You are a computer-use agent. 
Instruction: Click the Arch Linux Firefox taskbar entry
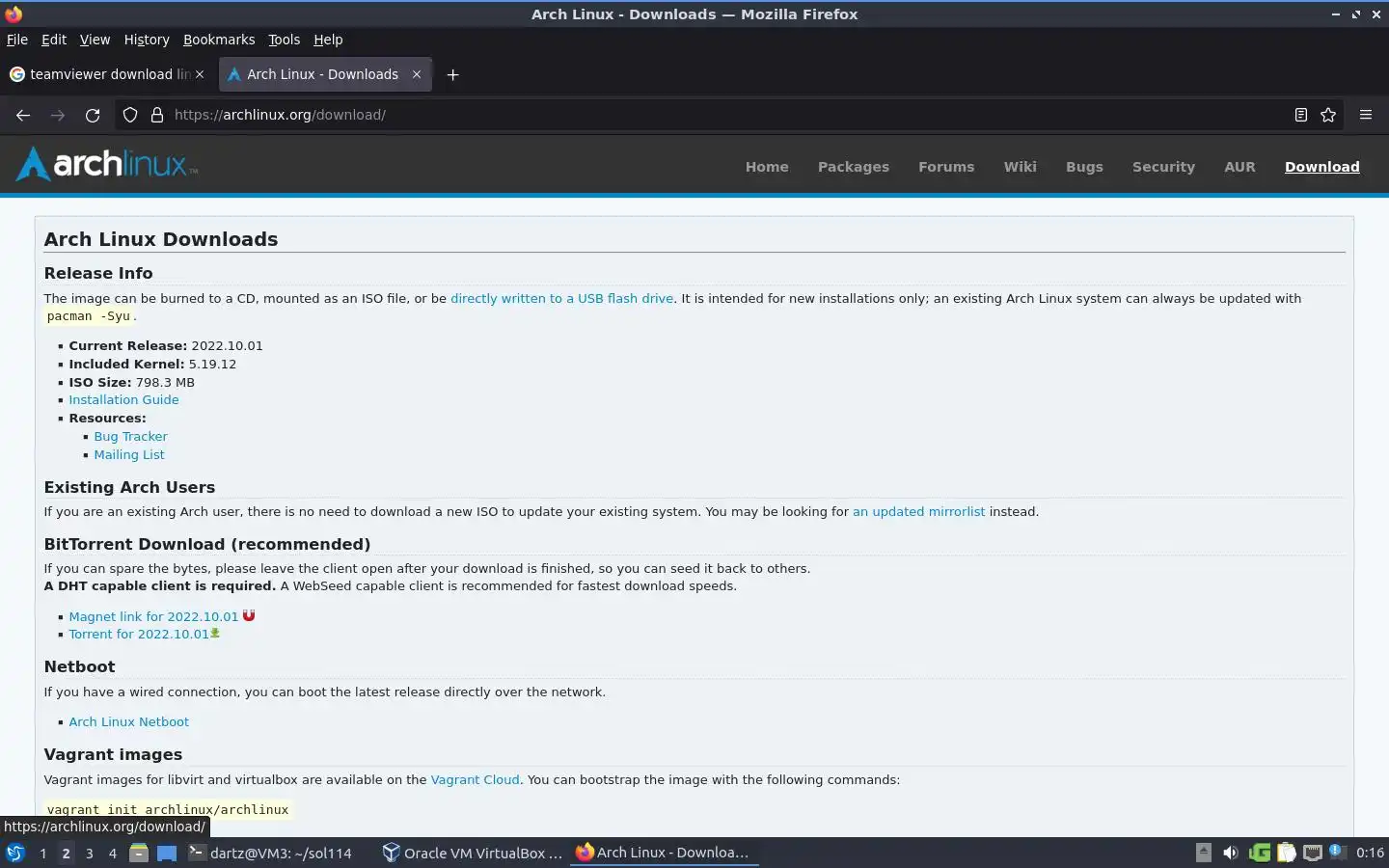[x=665, y=853]
